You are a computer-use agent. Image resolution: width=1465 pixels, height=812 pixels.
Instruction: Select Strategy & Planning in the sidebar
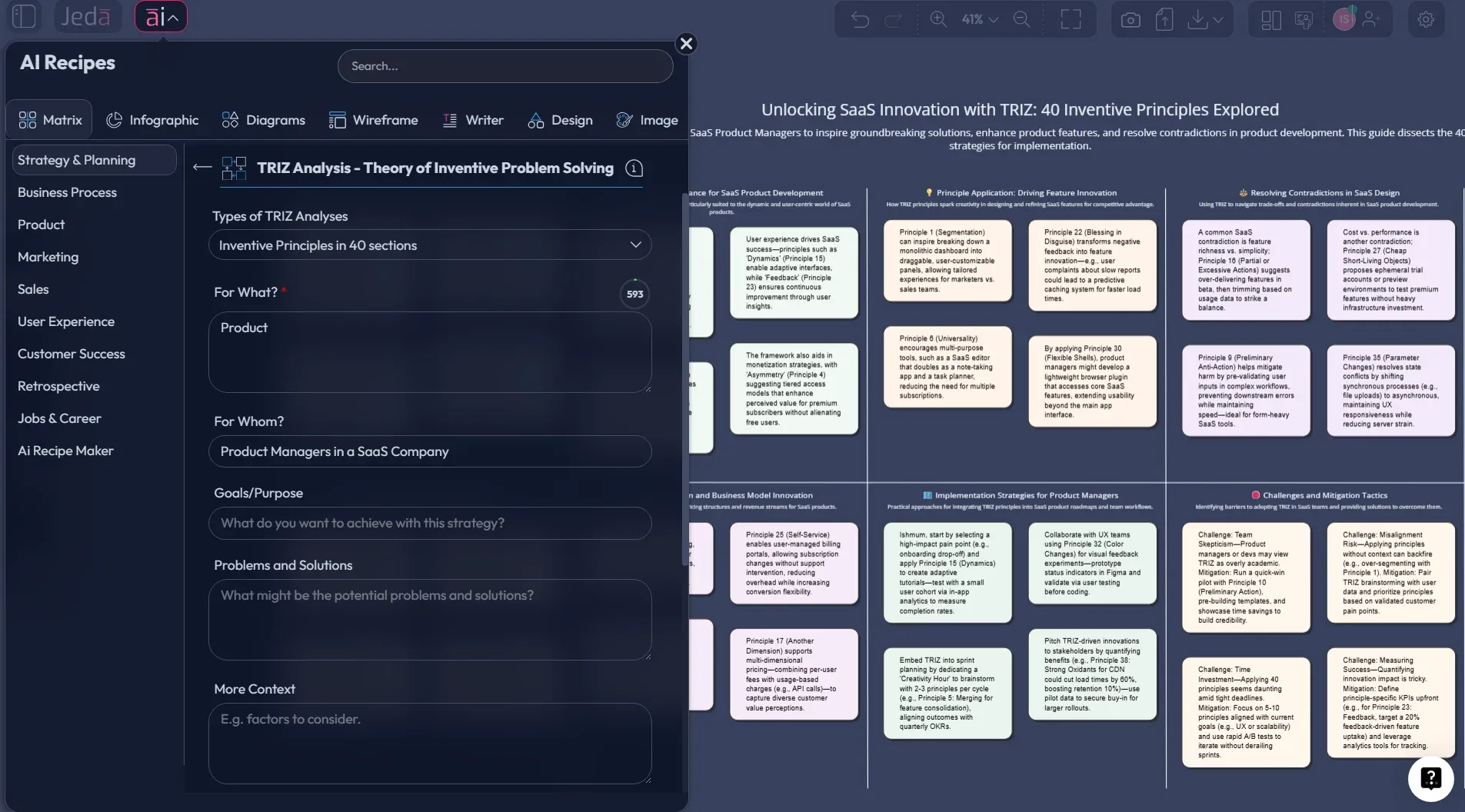coord(78,159)
